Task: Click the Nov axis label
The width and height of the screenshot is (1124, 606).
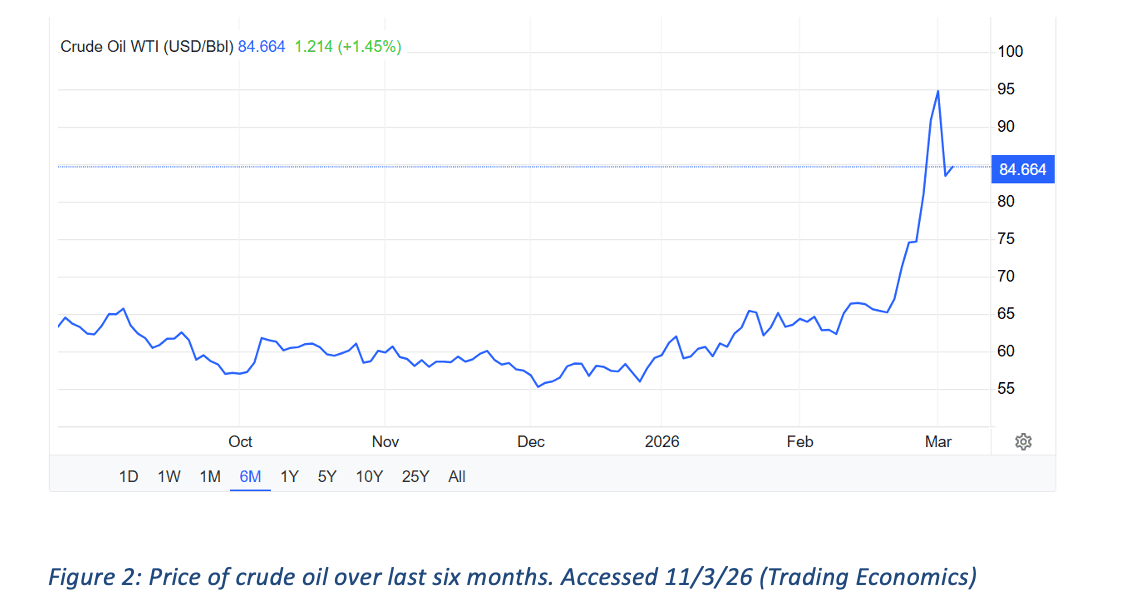Action: pyautogui.click(x=385, y=441)
